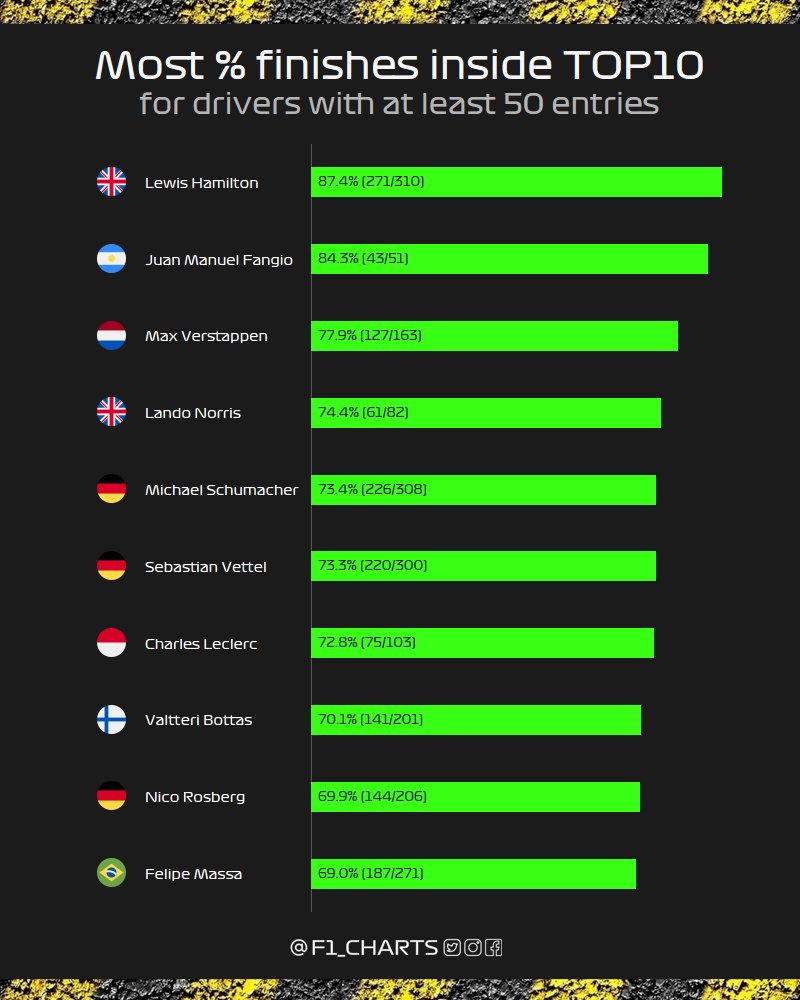Image resolution: width=800 pixels, height=1000 pixels.
Task: Open the Instagram icon in footer
Action: point(473,948)
